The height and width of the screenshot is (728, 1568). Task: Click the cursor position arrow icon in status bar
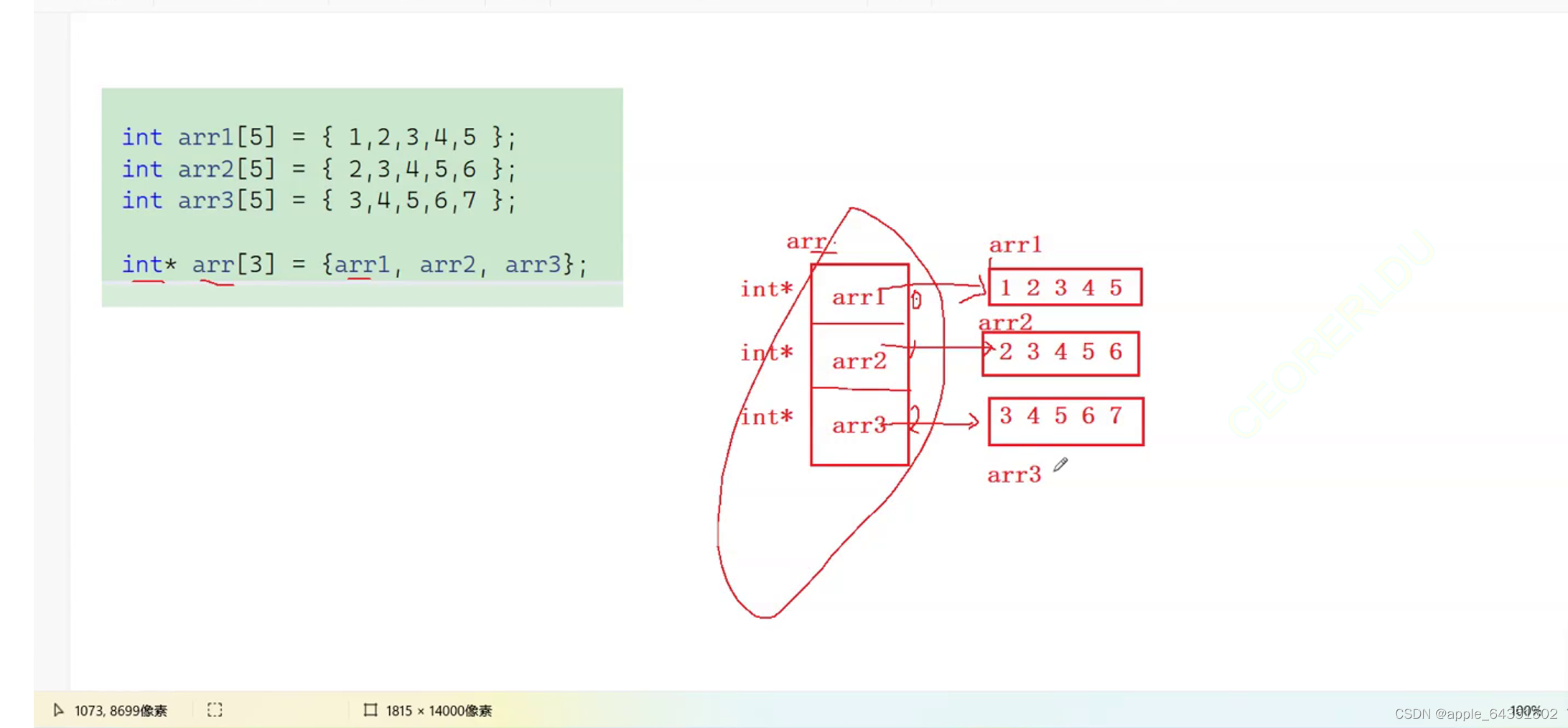(59, 710)
